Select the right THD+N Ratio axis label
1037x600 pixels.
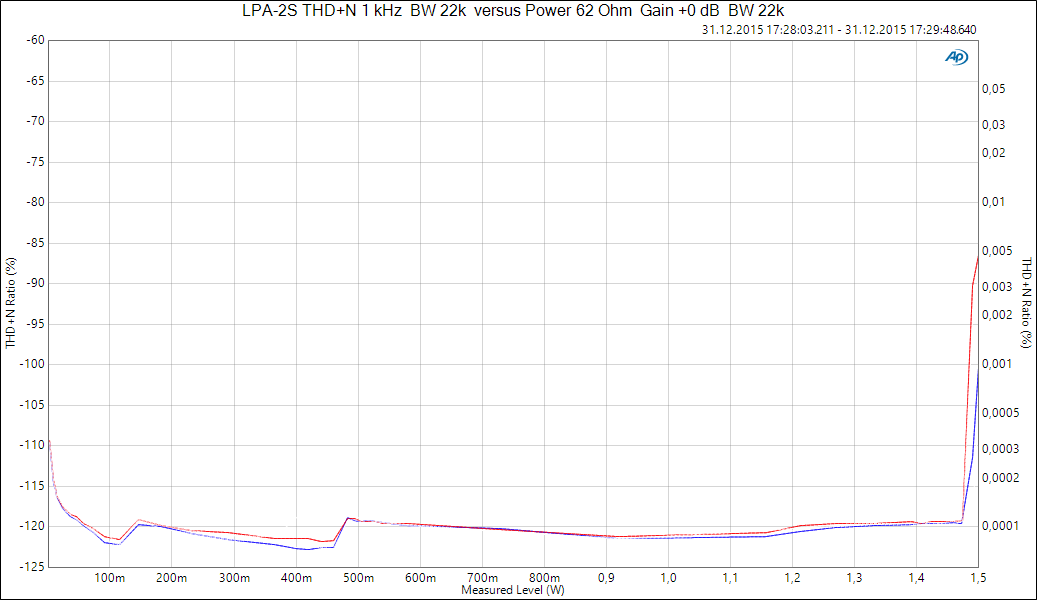tap(1026, 302)
